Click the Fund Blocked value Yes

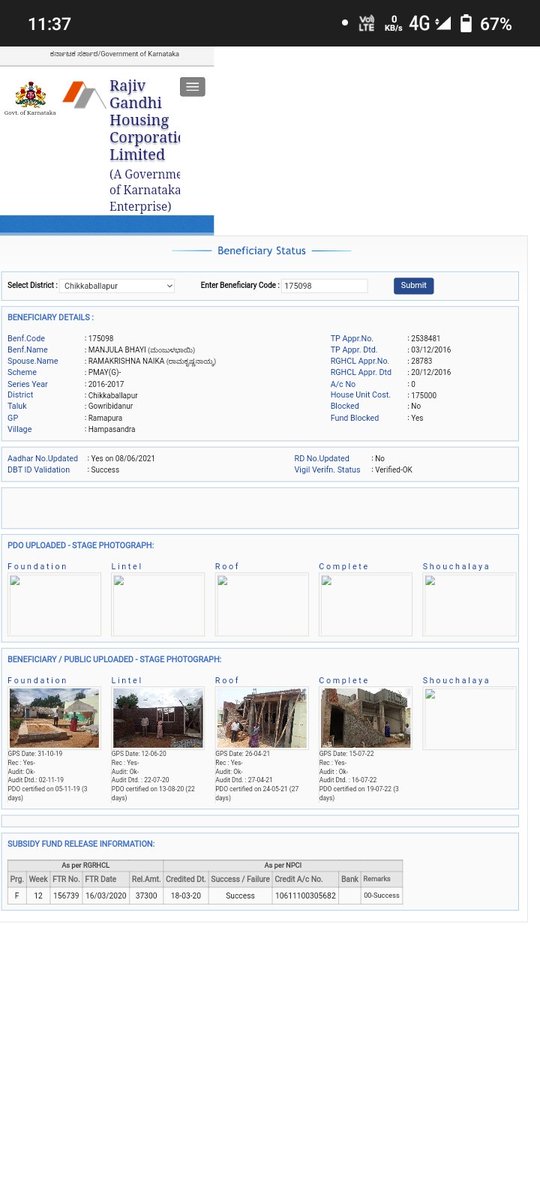coord(418,418)
